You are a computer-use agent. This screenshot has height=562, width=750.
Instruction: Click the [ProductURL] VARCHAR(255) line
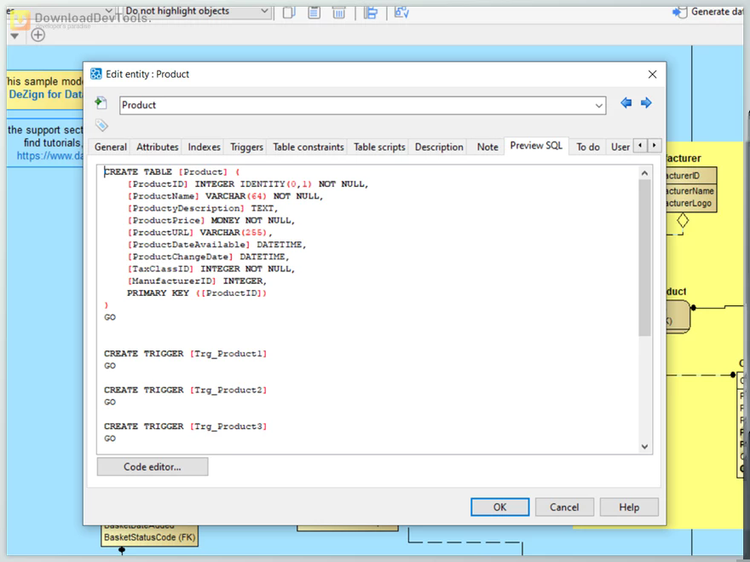click(x=199, y=232)
